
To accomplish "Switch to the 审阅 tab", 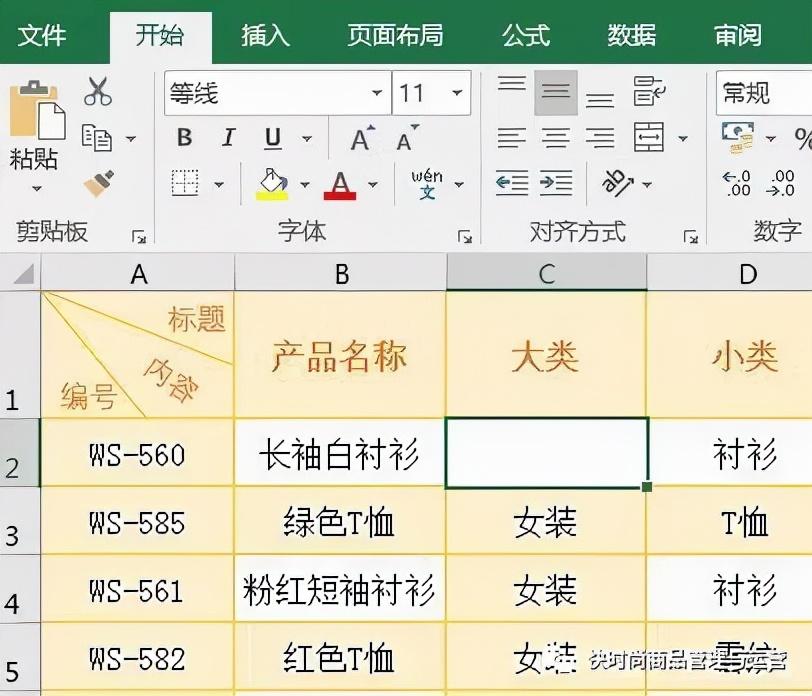I will pos(738,35).
